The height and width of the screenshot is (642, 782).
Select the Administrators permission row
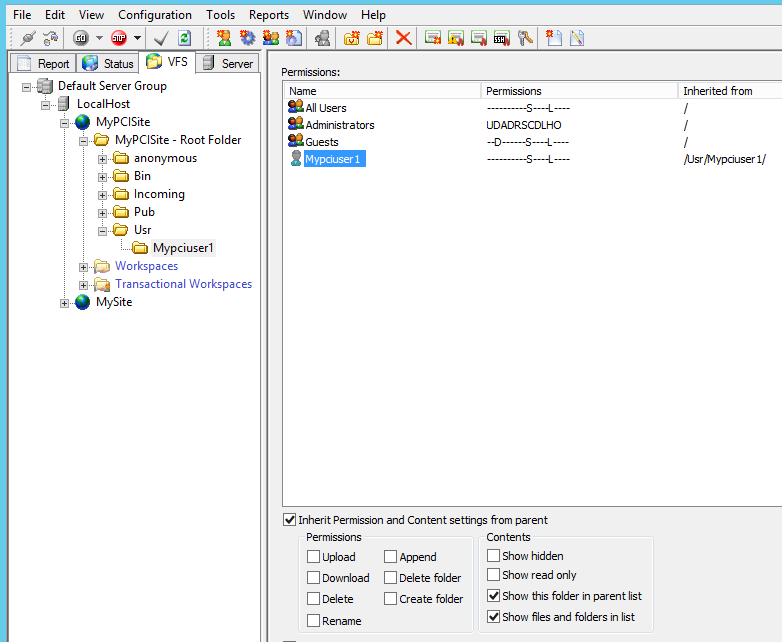[x=340, y=125]
